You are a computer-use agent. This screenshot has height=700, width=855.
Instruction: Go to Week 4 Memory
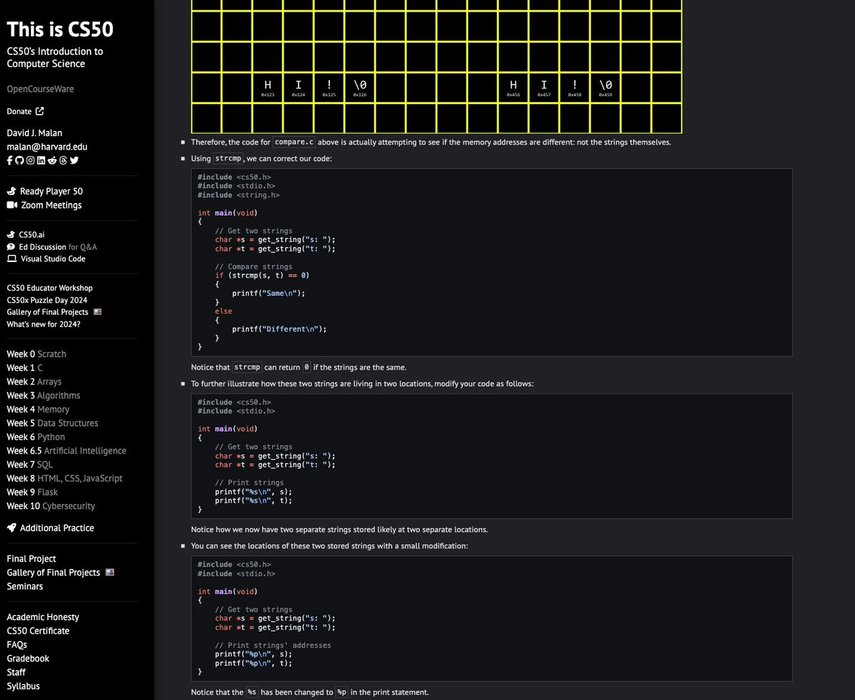(38, 409)
